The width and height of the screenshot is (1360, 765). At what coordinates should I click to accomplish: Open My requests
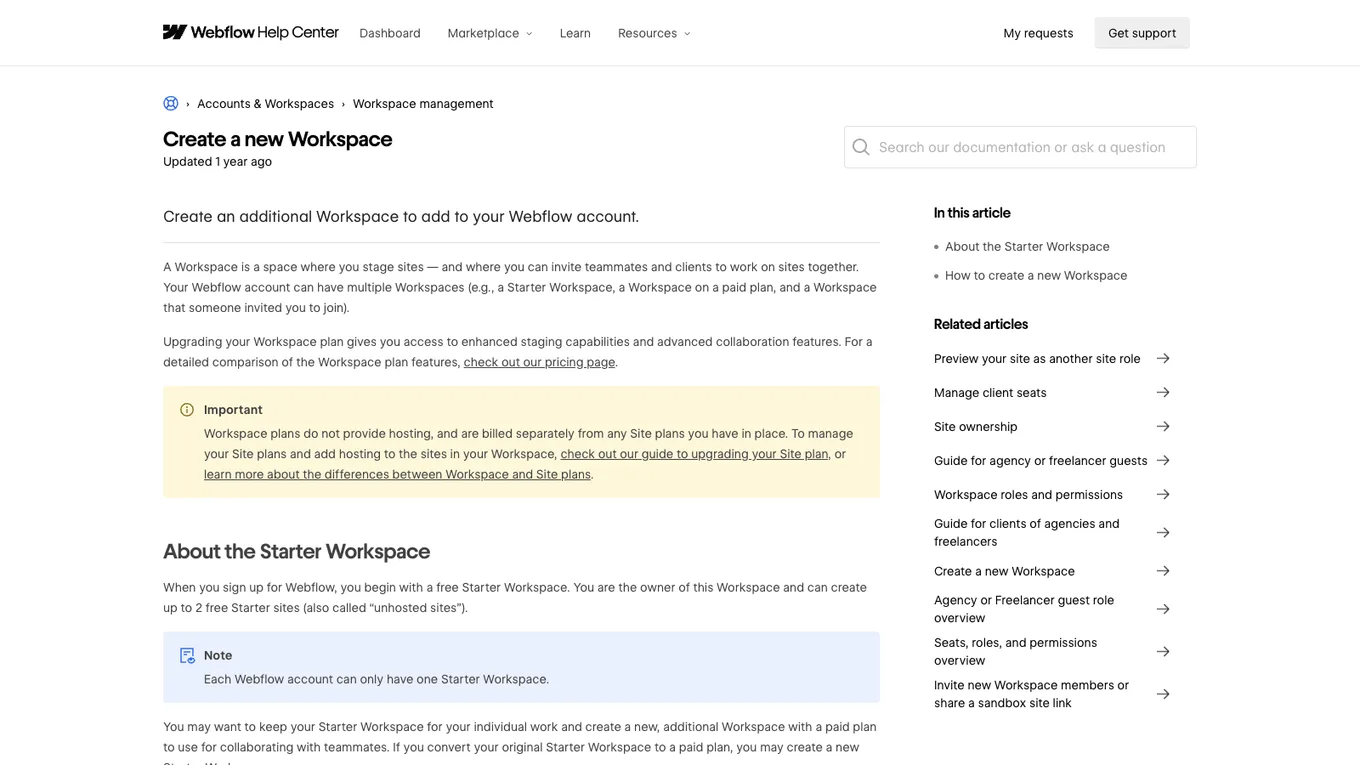tap(1038, 33)
